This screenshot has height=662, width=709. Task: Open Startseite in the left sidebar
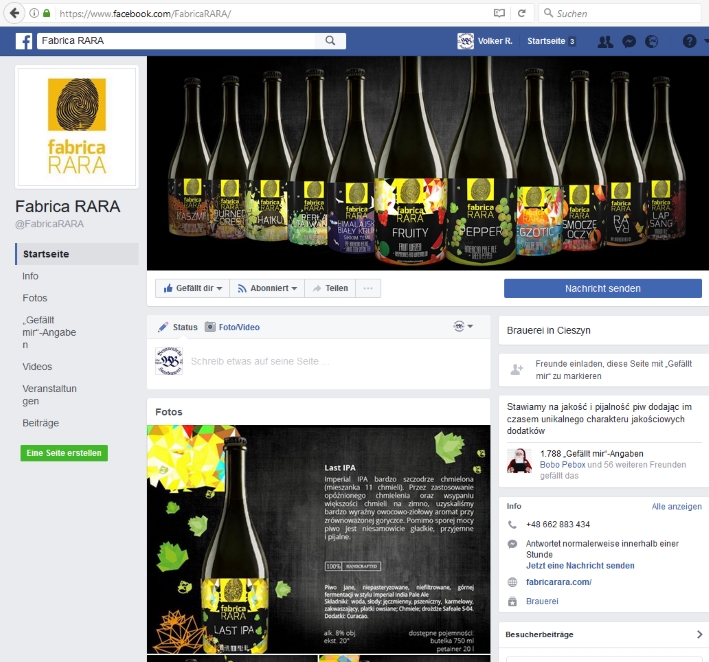click(x=77, y=254)
